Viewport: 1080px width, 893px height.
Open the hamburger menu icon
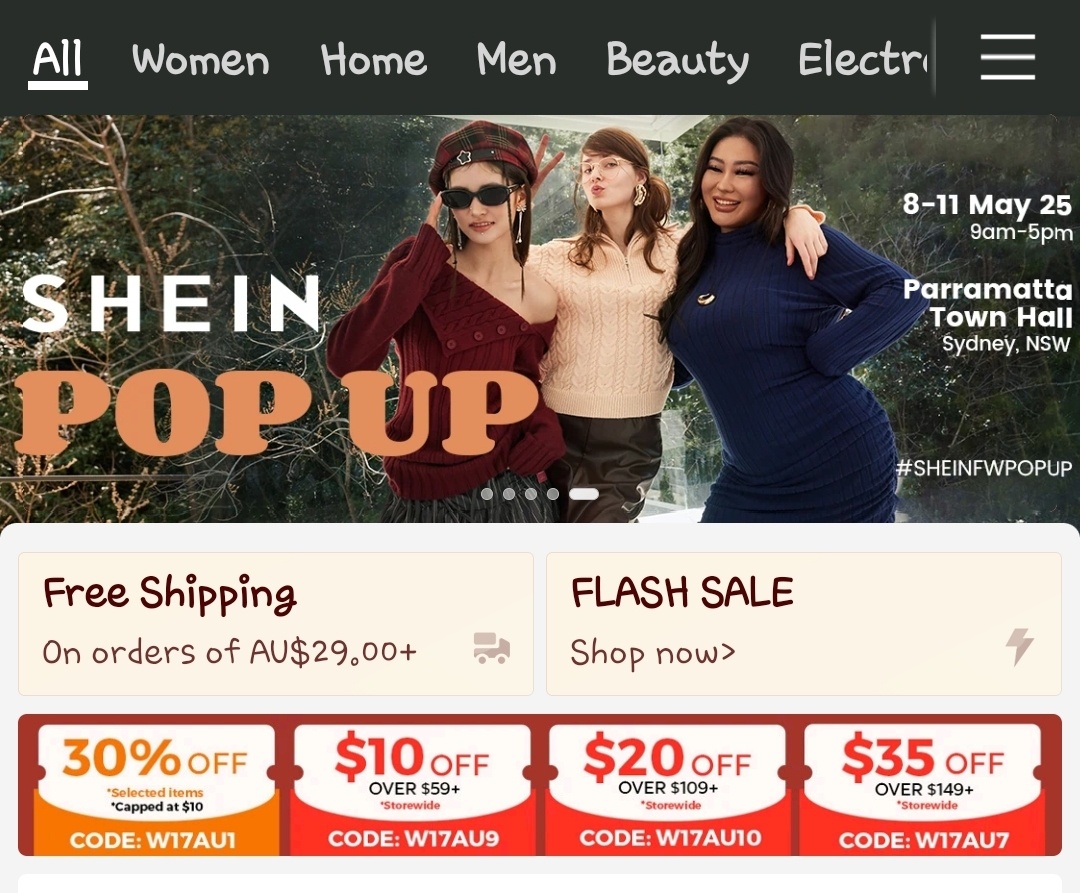1008,56
